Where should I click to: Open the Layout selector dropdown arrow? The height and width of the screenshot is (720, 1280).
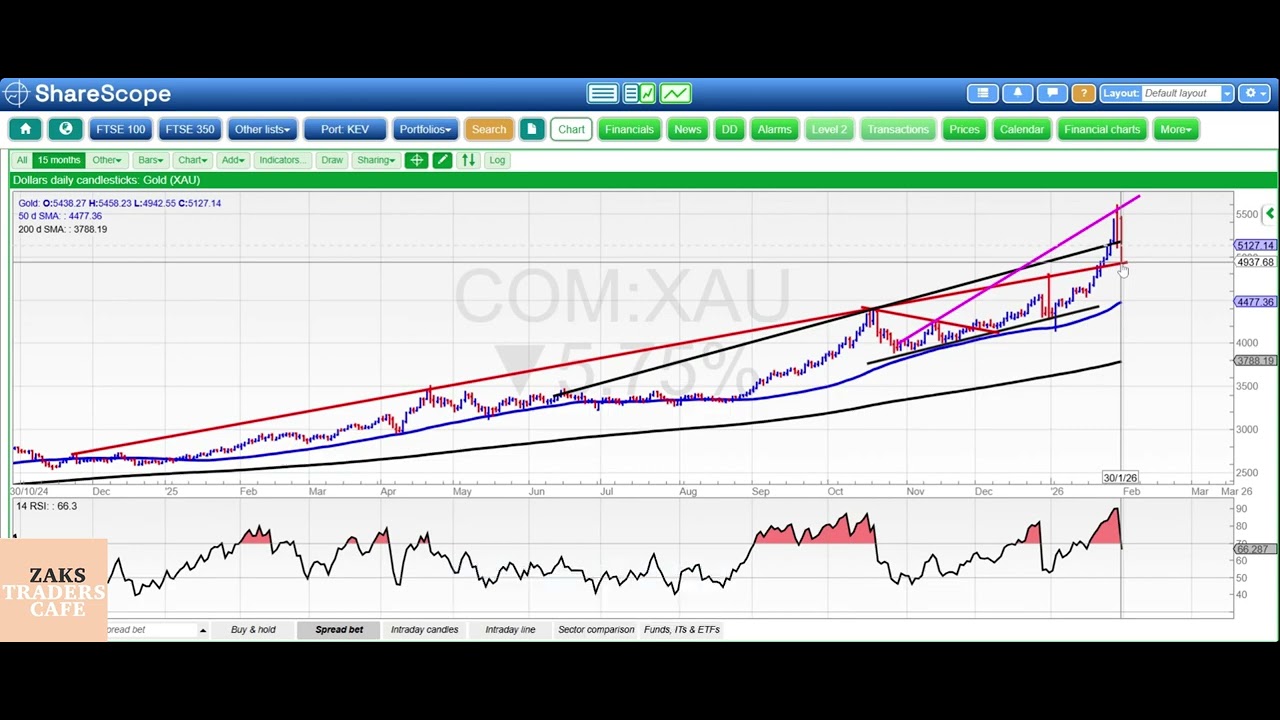(x=1227, y=93)
